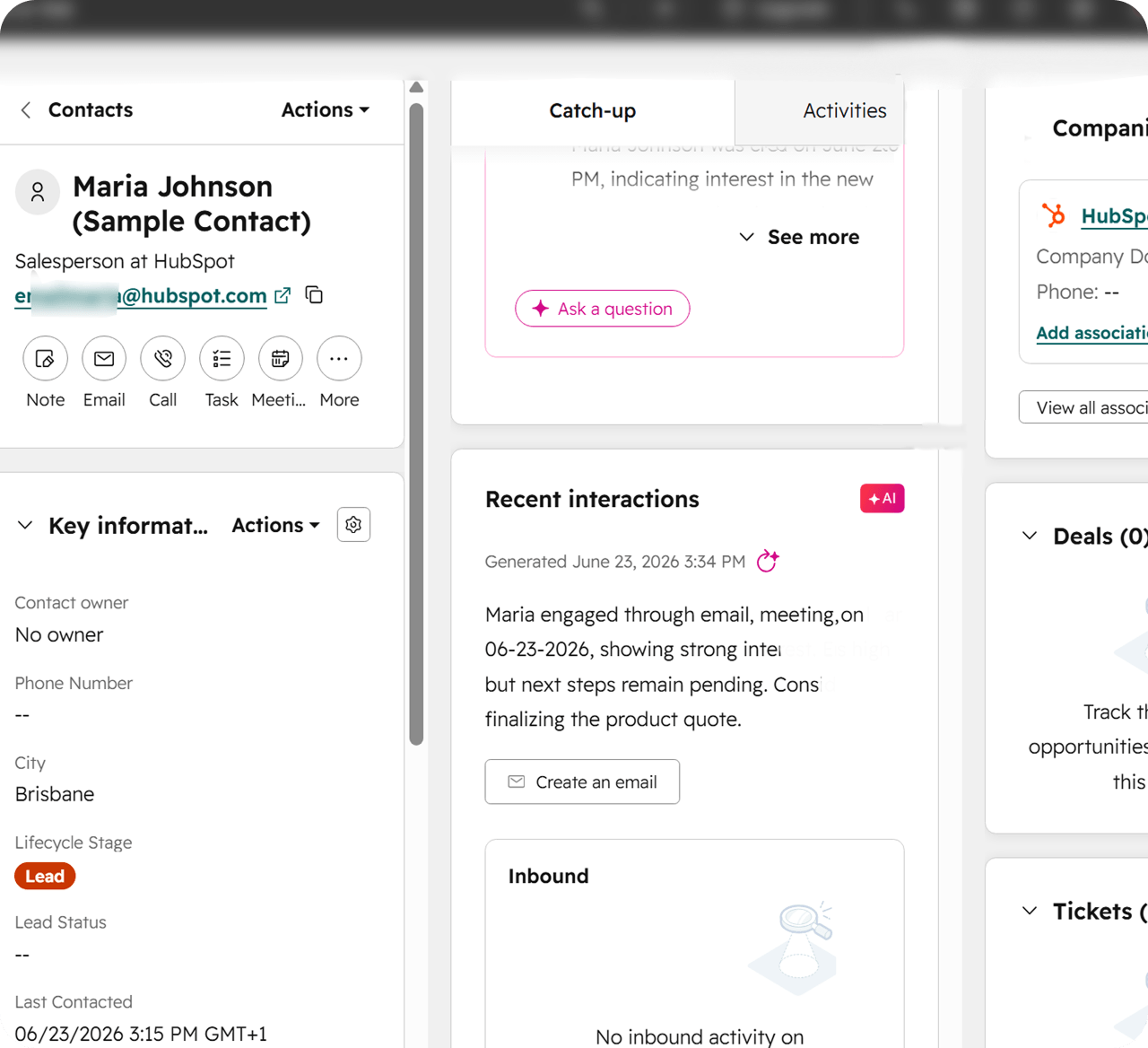Open the hubspot.com email address link
Screen dimensions: 1148x1048
click(x=141, y=296)
